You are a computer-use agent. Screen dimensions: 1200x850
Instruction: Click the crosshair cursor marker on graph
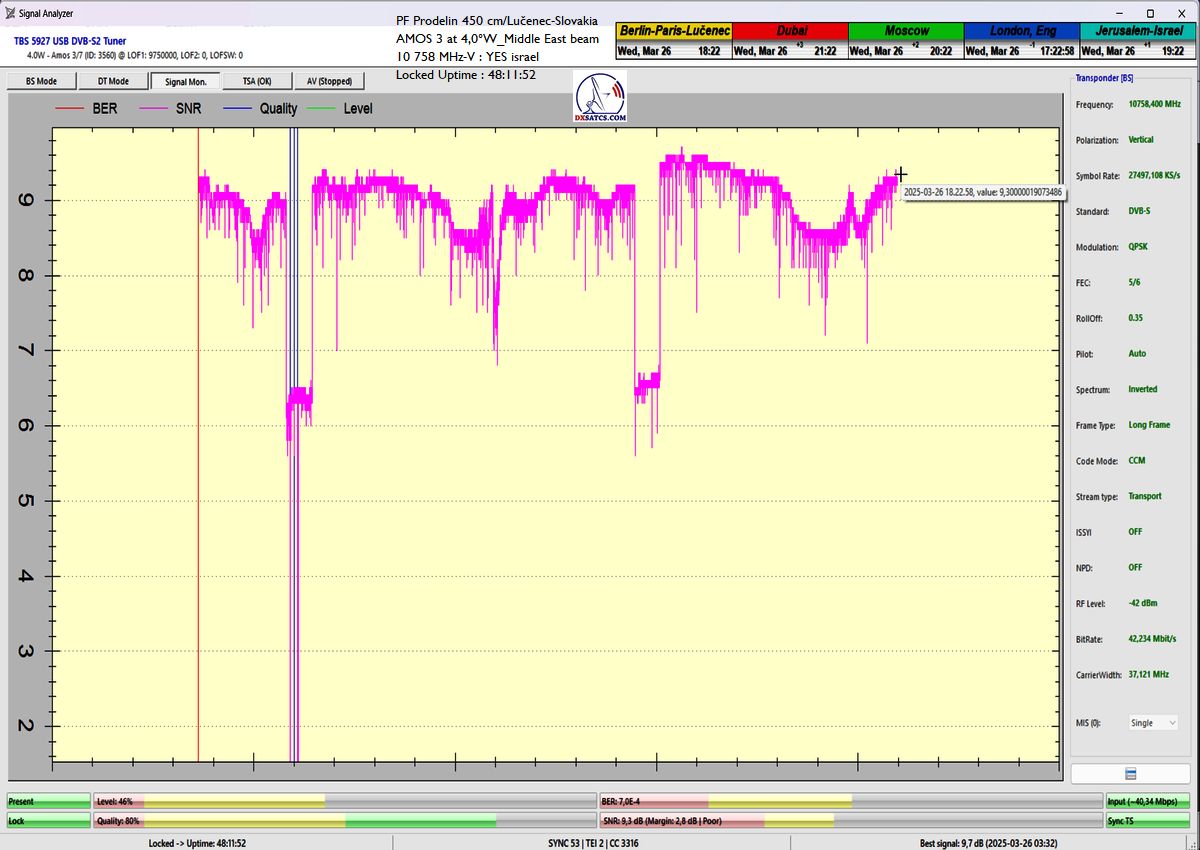pos(901,174)
